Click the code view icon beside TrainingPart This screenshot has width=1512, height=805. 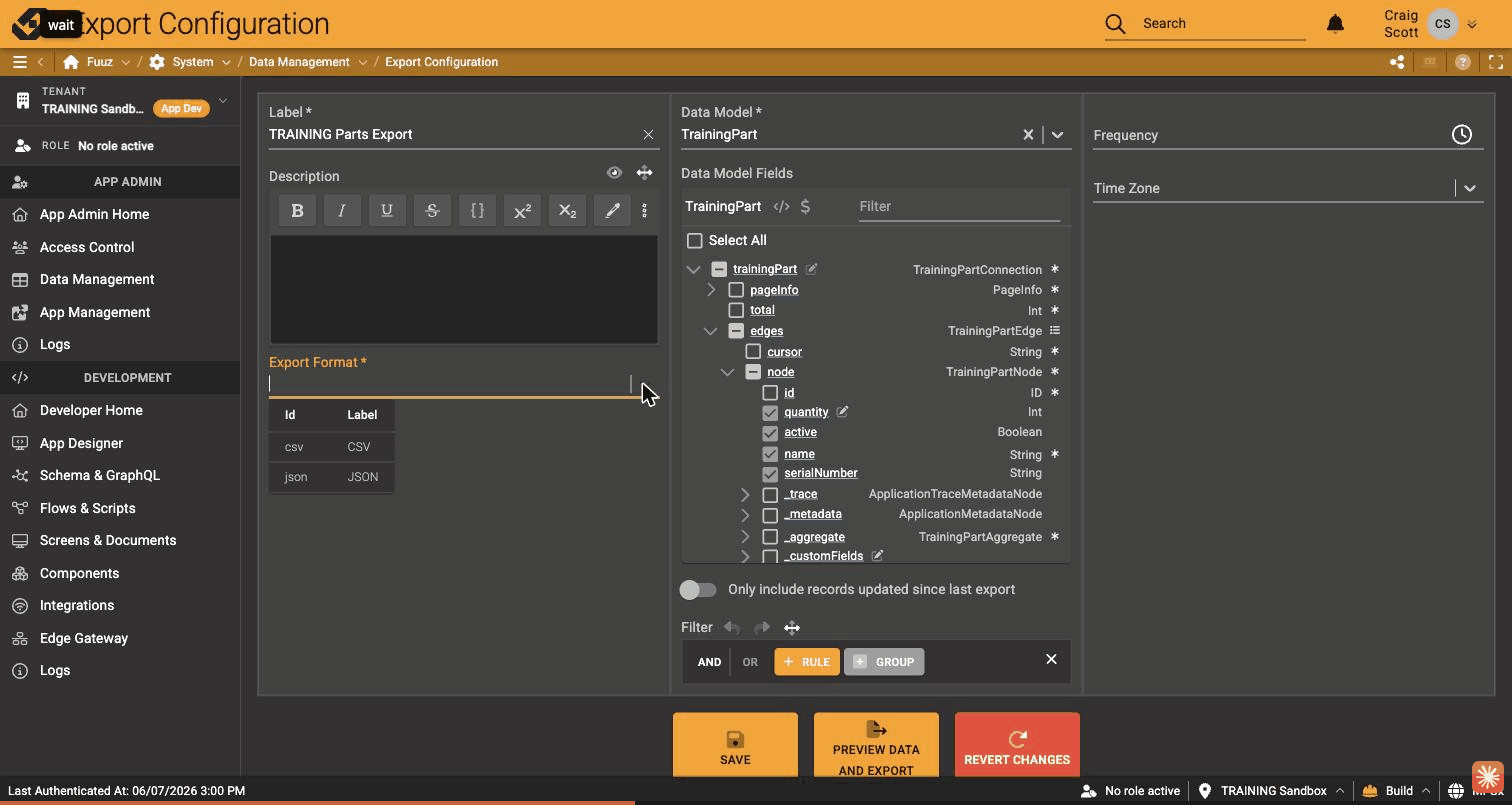781,206
